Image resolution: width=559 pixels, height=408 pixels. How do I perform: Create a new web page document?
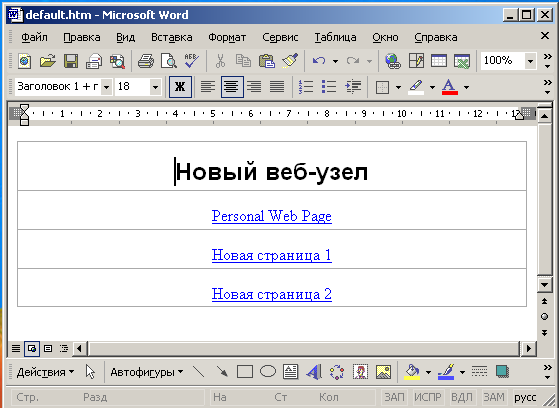click(24, 61)
